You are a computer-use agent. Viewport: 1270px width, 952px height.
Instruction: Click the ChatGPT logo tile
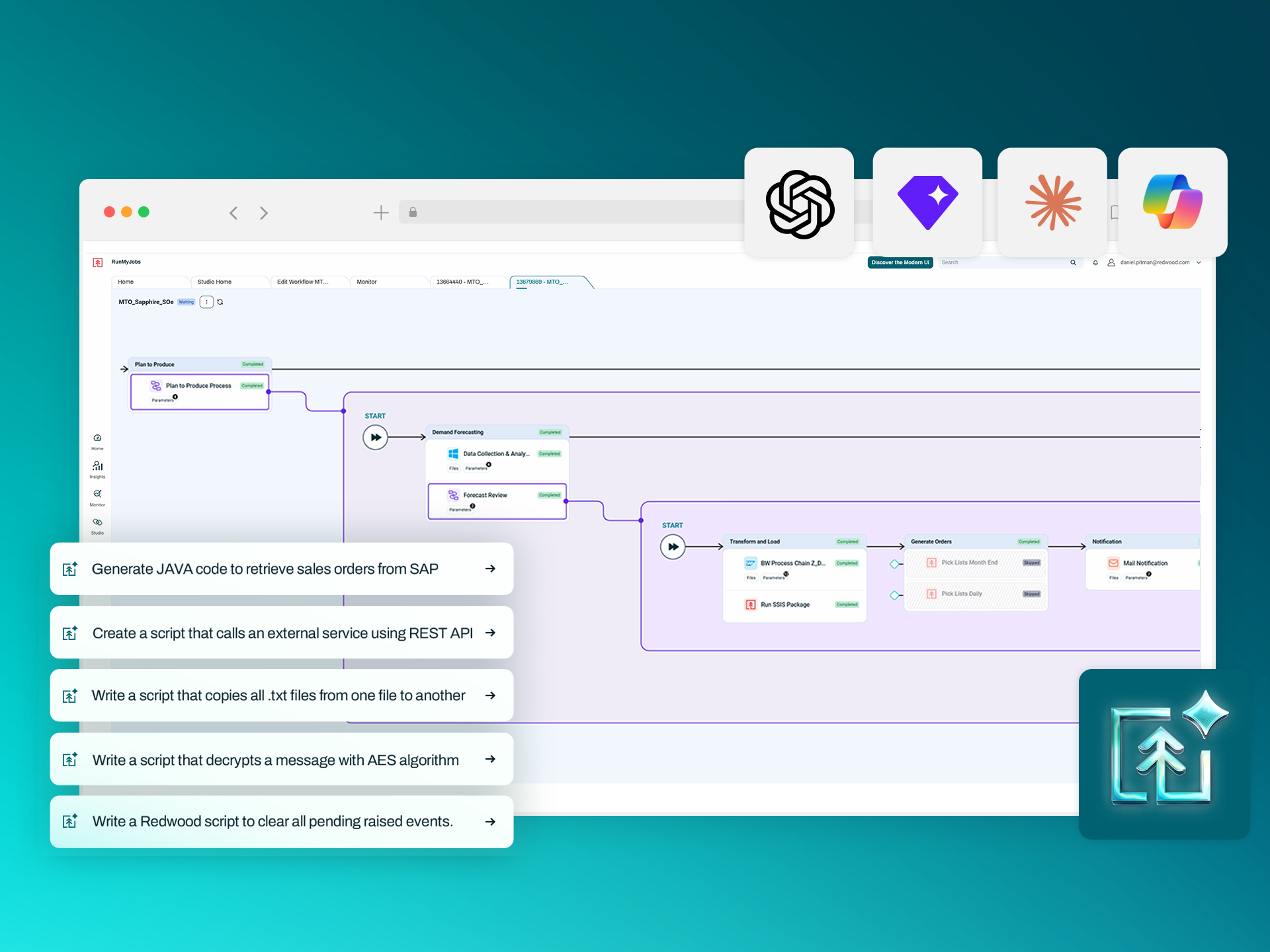tap(799, 202)
